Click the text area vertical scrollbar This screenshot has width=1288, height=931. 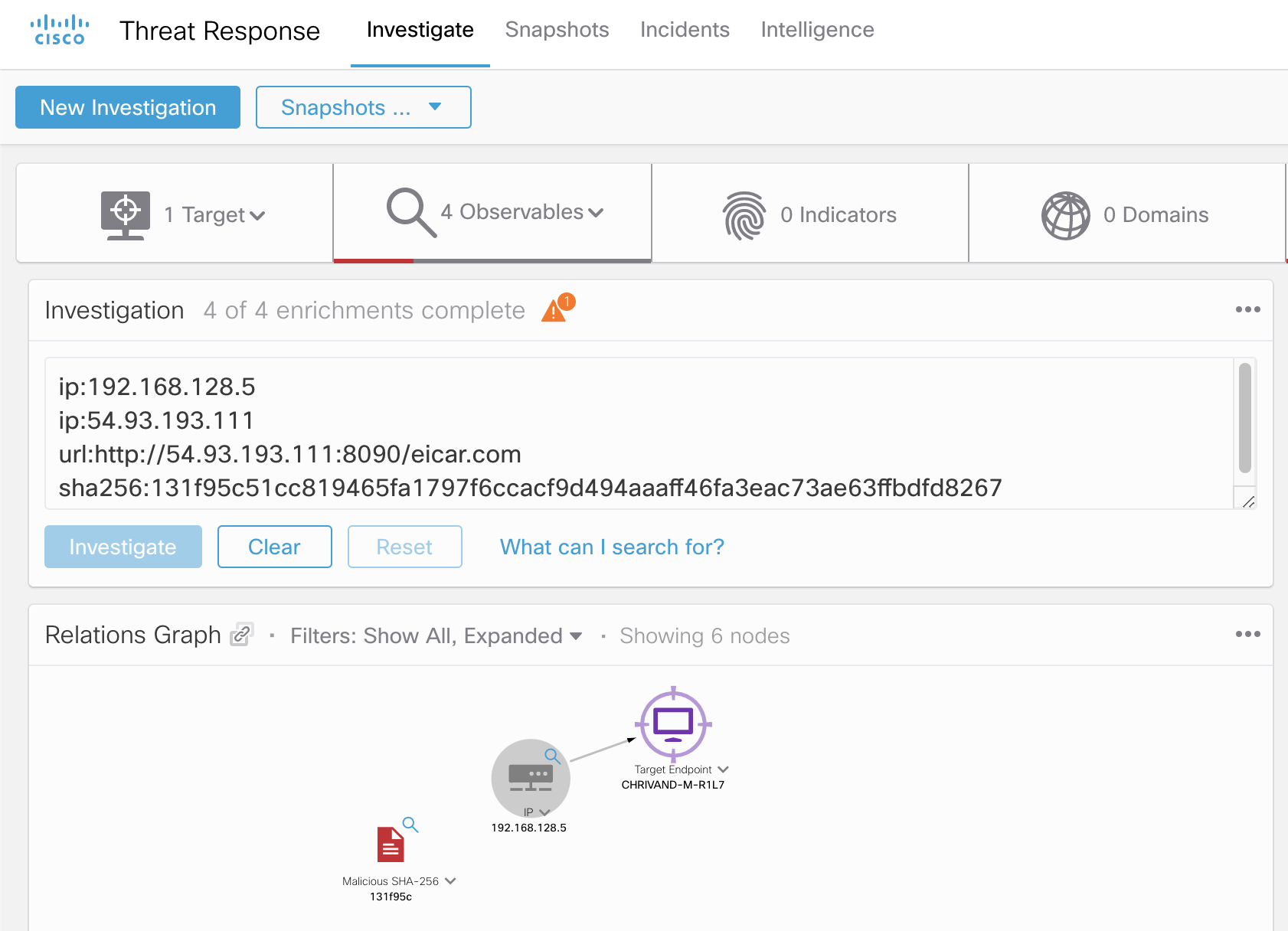click(1245, 418)
